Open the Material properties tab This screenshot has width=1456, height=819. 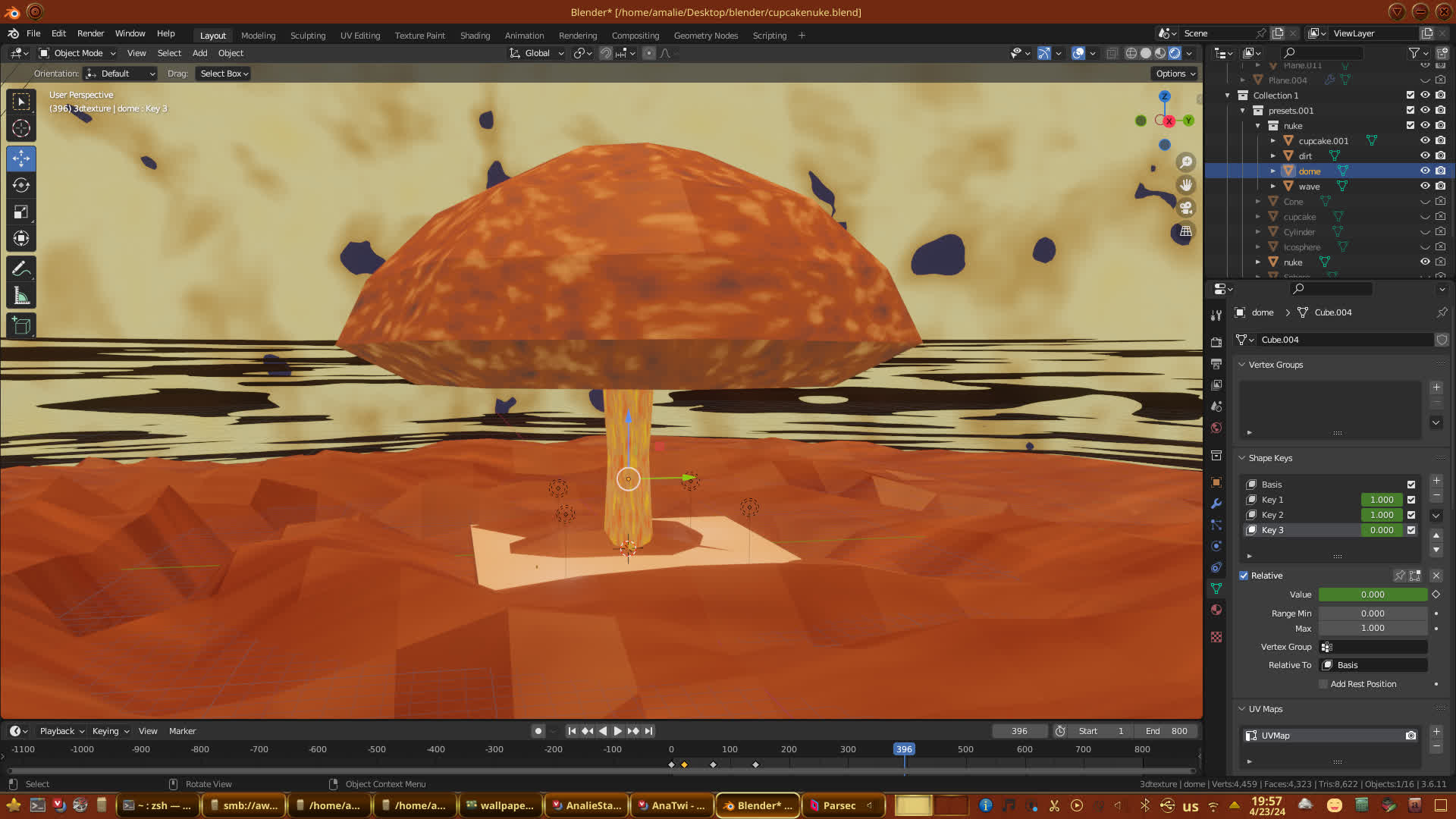(x=1216, y=610)
